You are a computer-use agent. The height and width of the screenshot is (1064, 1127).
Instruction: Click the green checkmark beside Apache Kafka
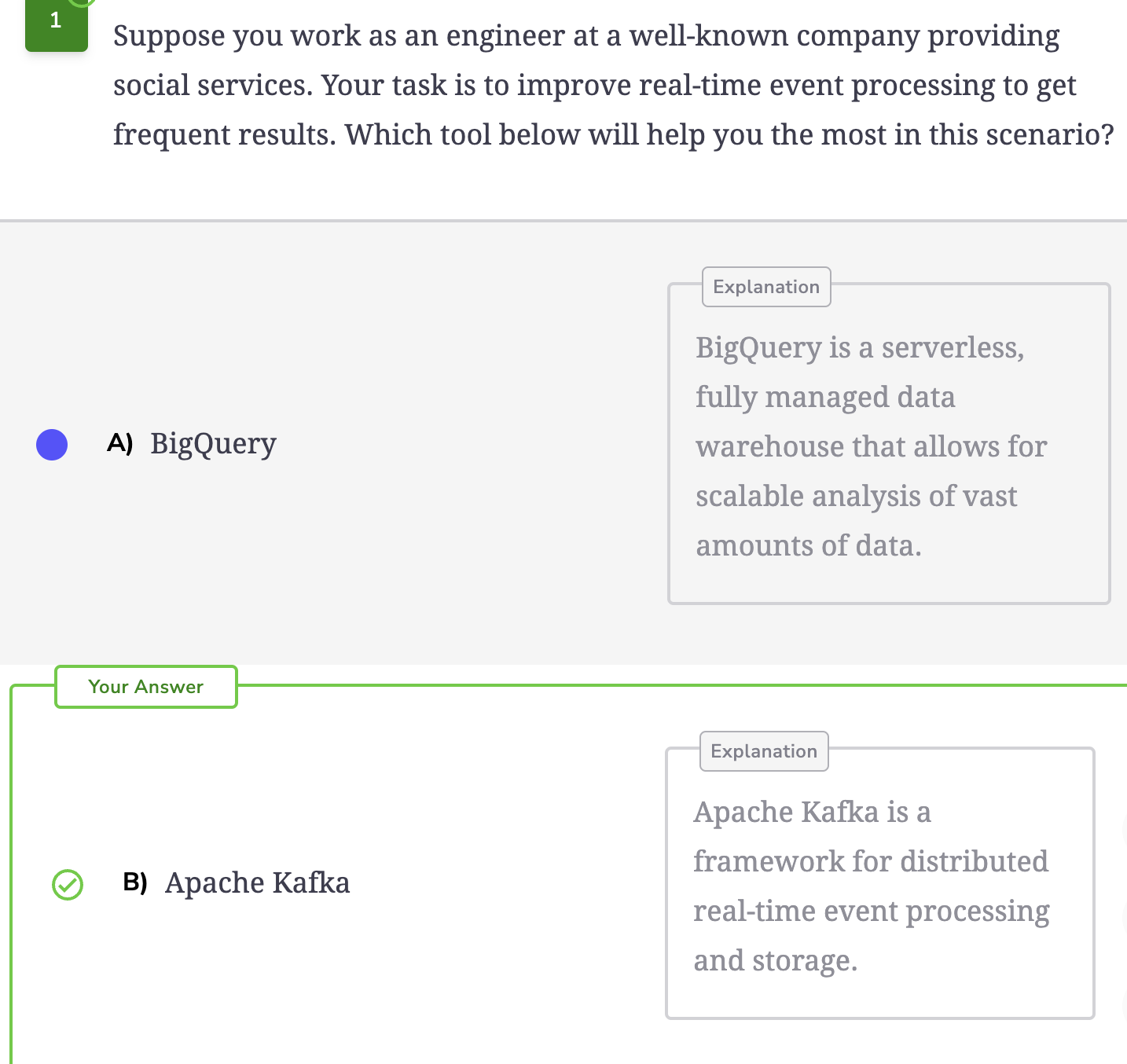click(x=68, y=885)
